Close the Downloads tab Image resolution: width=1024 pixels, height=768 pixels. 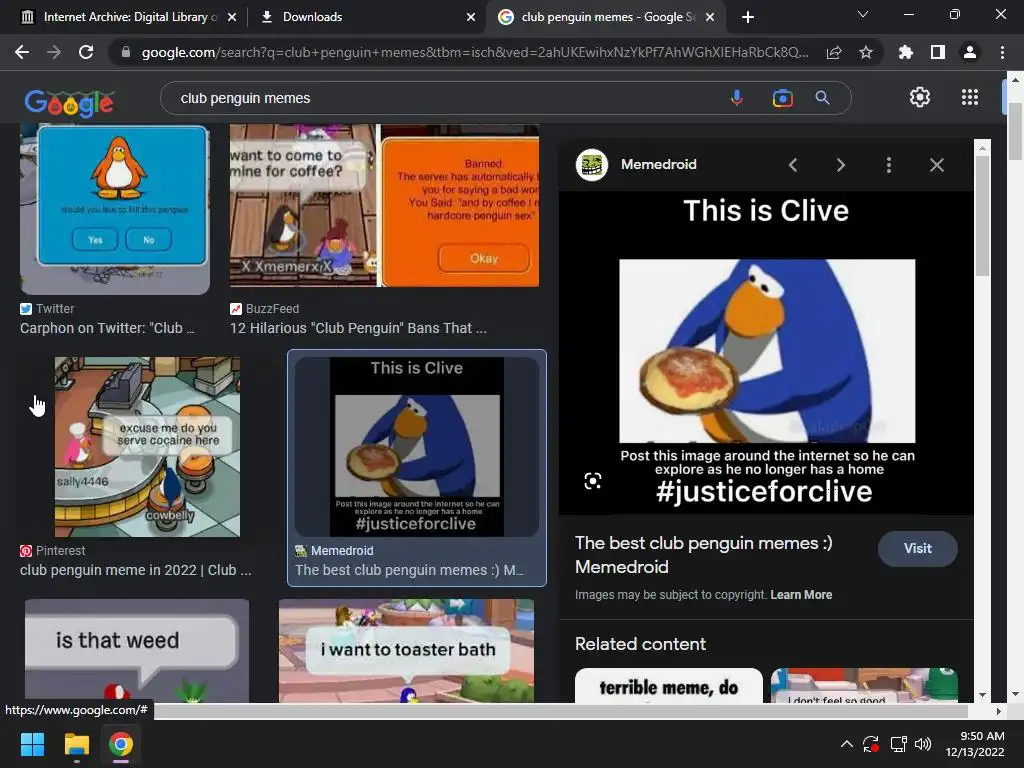(x=471, y=17)
